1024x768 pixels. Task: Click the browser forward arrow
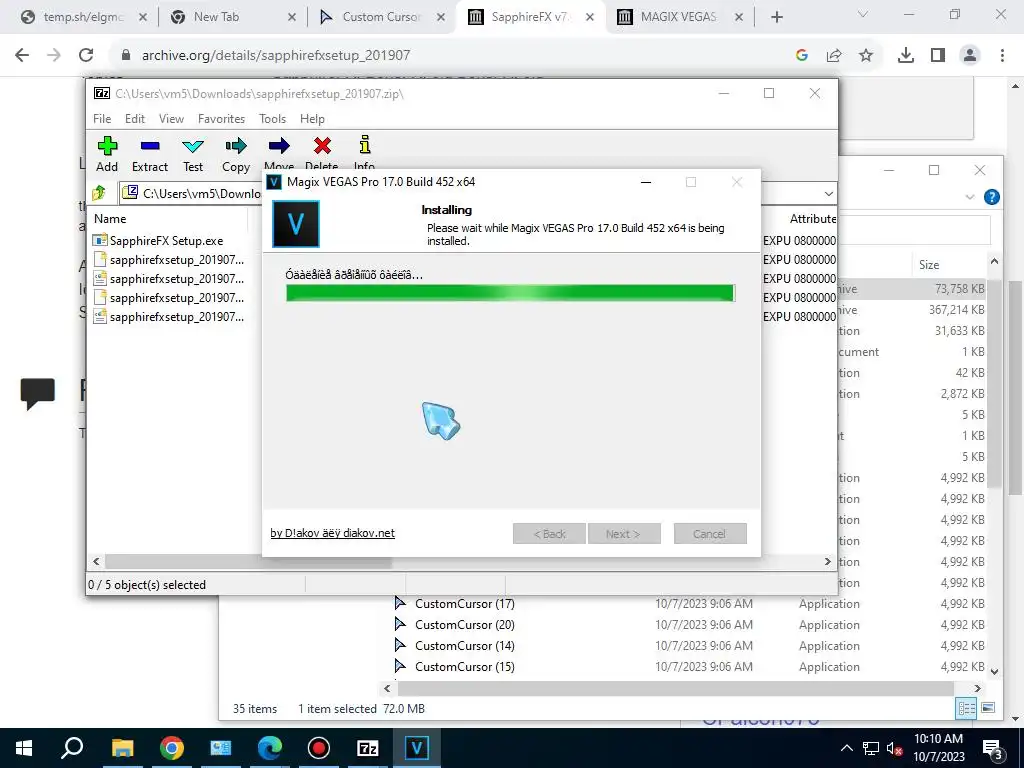point(54,55)
